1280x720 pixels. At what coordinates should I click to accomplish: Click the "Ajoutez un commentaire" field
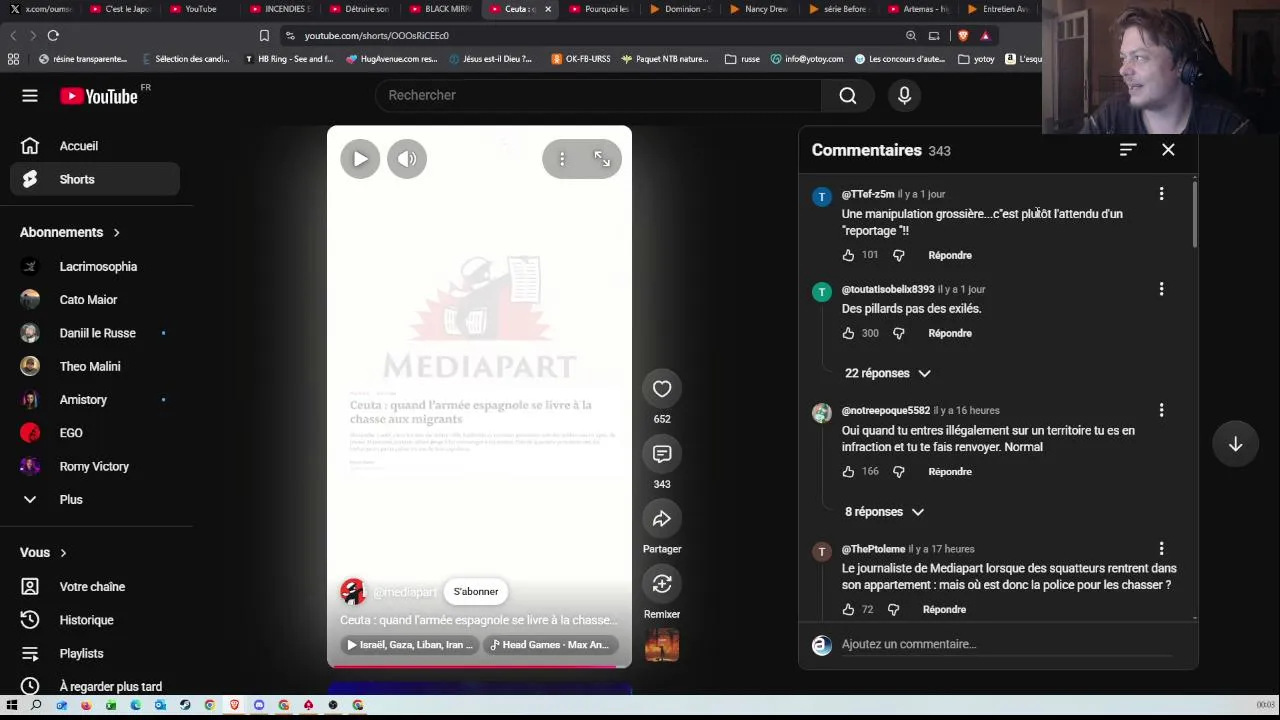click(x=1006, y=644)
